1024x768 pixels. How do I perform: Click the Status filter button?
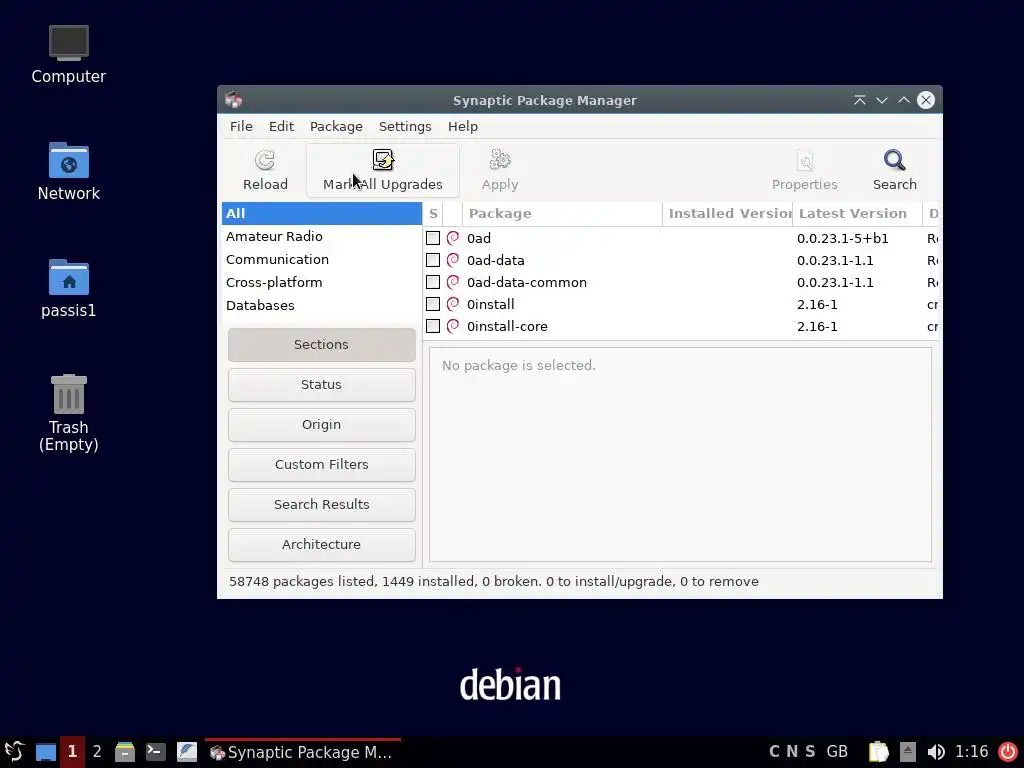click(x=321, y=384)
